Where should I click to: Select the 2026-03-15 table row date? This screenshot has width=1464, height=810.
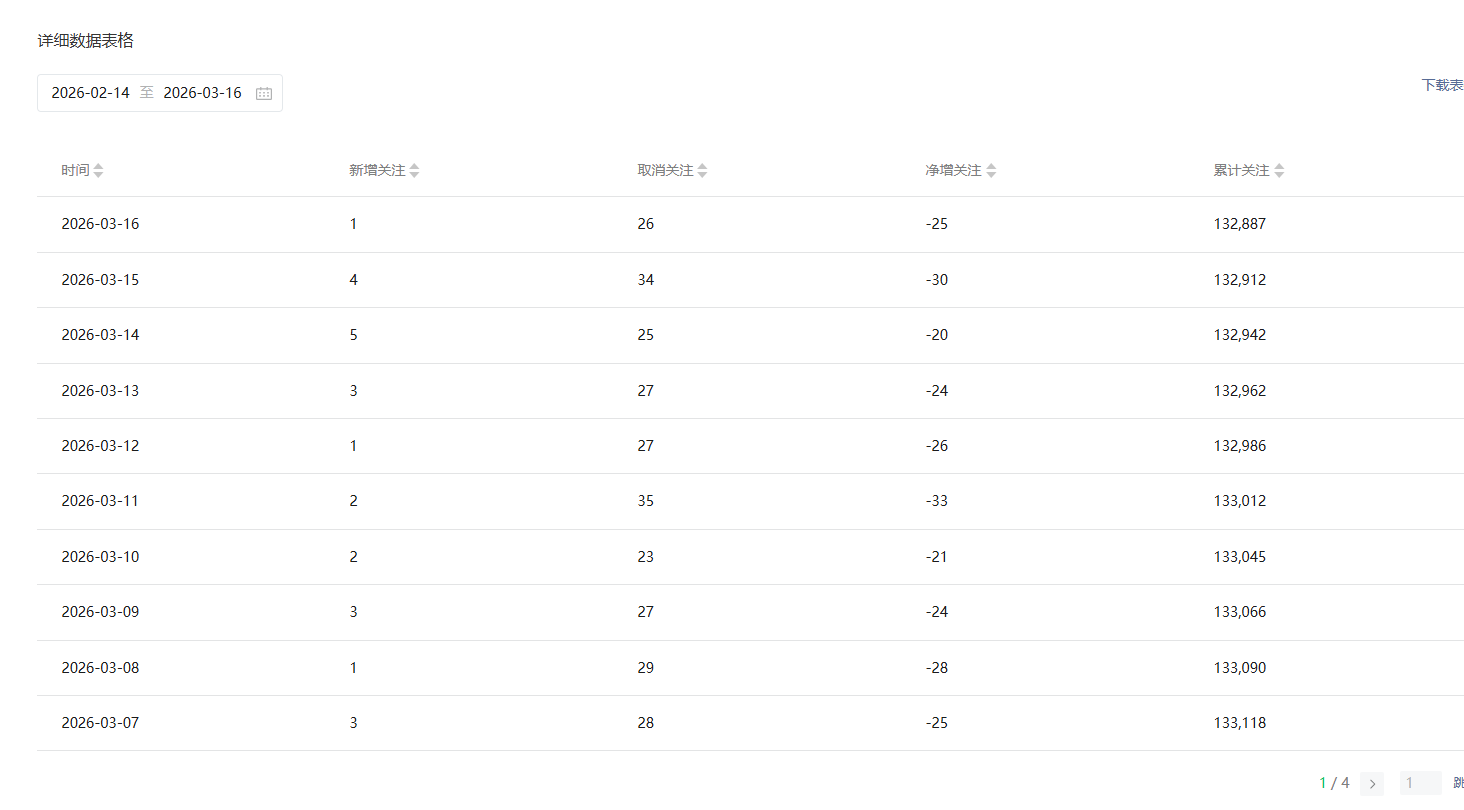pos(100,280)
